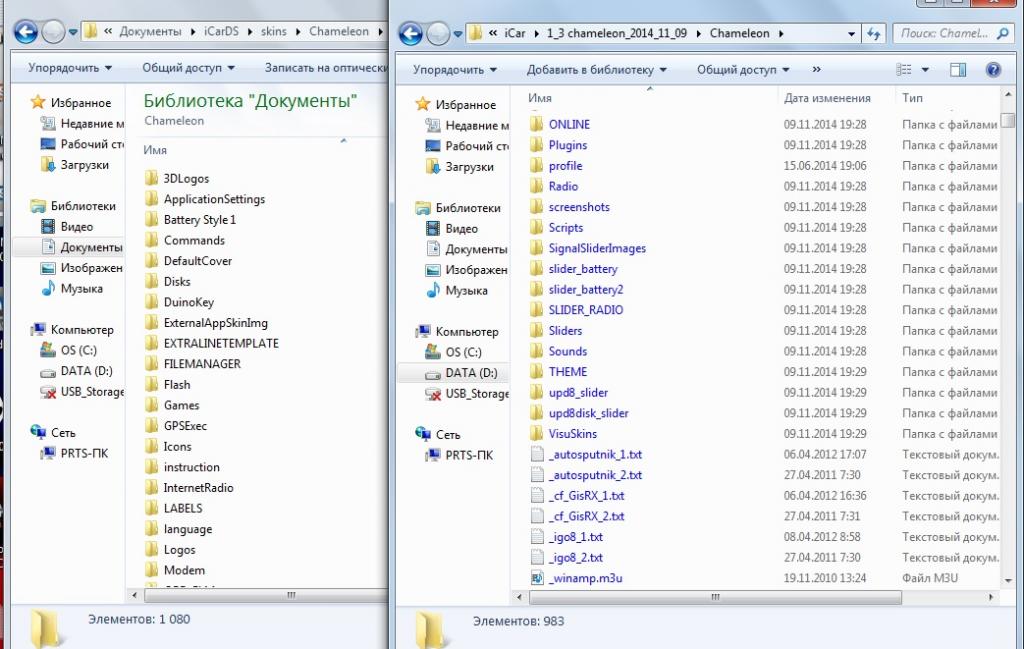
Task: Select the THEME folder in right window
Action: pos(567,372)
